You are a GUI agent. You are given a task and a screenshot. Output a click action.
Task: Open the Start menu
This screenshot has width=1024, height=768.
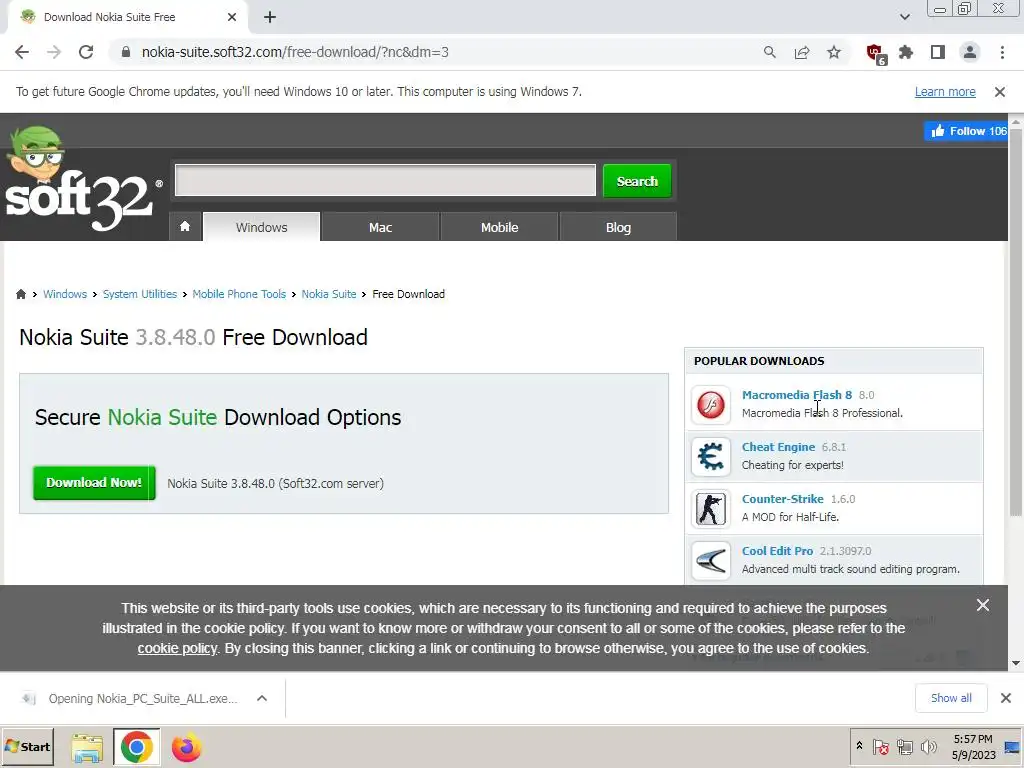point(27,746)
